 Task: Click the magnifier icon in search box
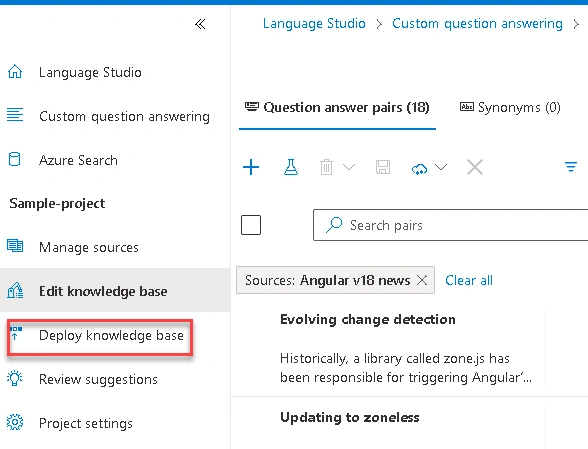(334, 225)
